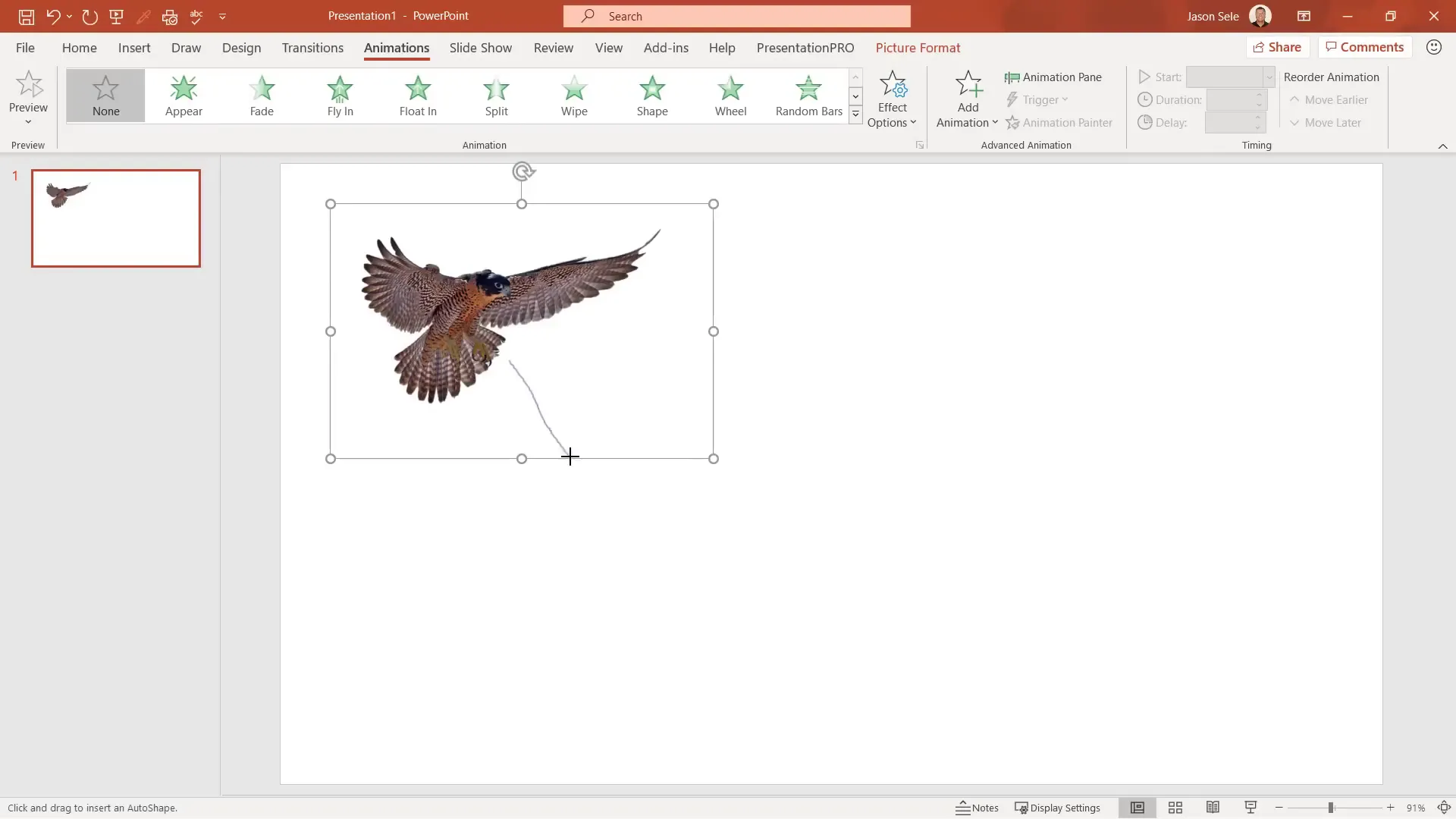Switch to Slide Sorter view
The image size is (1456, 819).
pyautogui.click(x=1175, y=808)
